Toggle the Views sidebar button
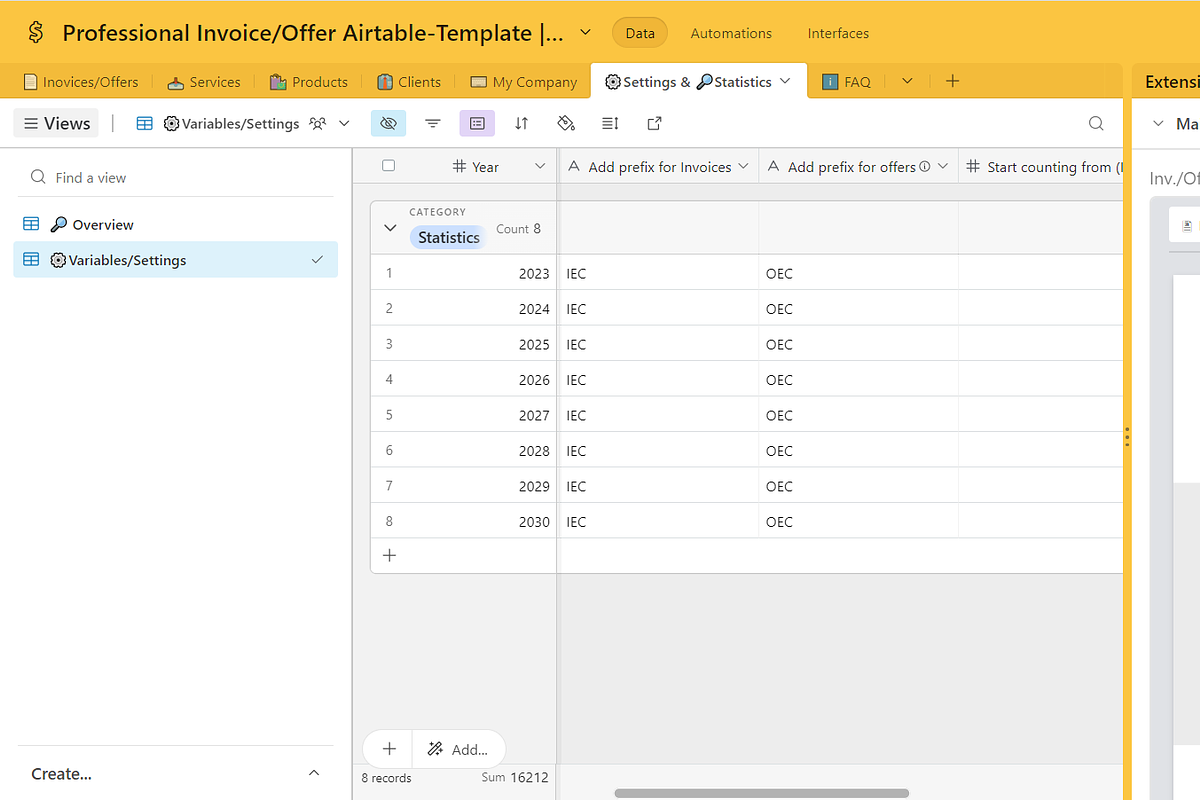Viewport: 1200px width, 800px height. (x=56, y=123)
